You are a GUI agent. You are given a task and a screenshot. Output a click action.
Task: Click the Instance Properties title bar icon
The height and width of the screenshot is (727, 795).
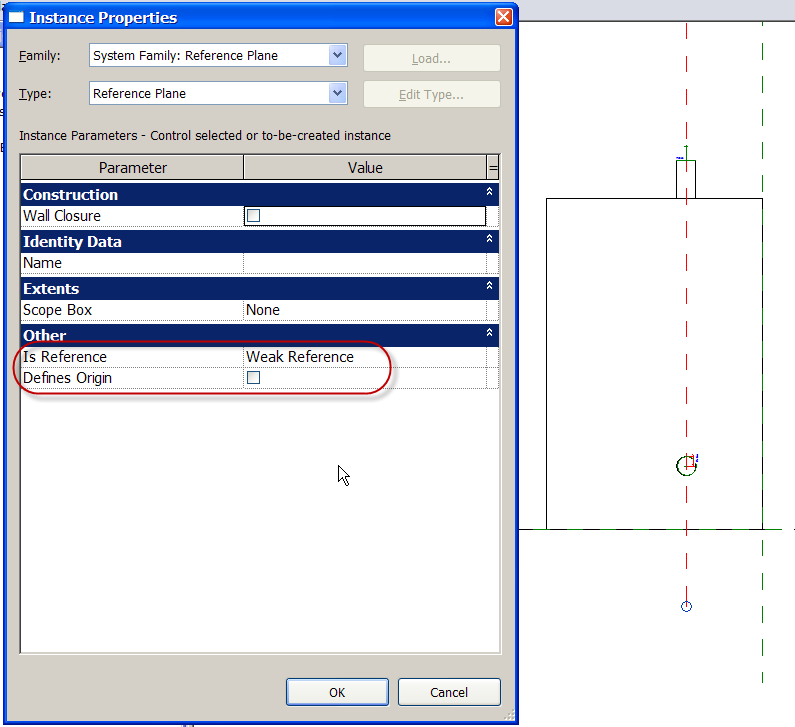click(16, 17)
